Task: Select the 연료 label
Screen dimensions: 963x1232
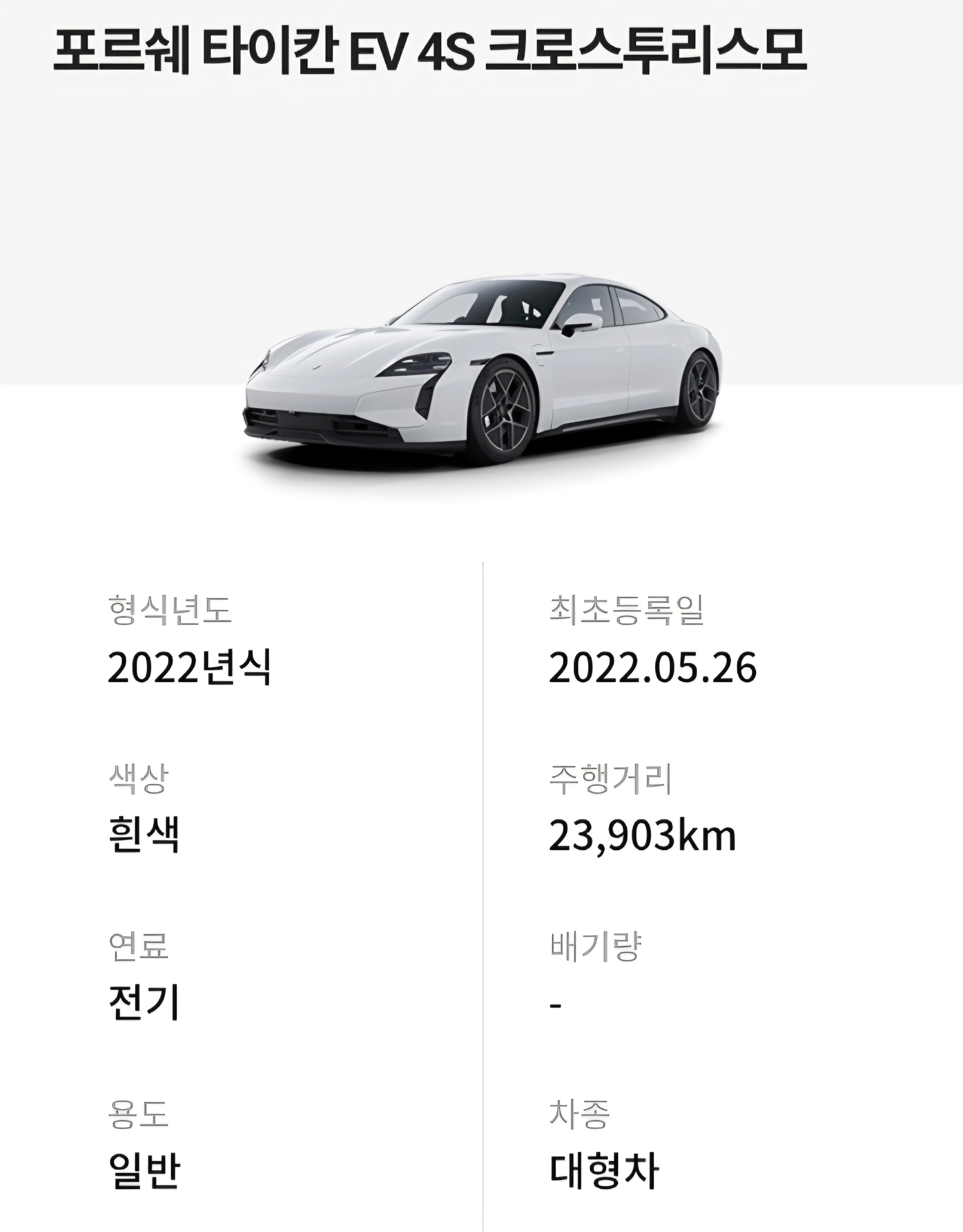Action: (x=138, y=946)
